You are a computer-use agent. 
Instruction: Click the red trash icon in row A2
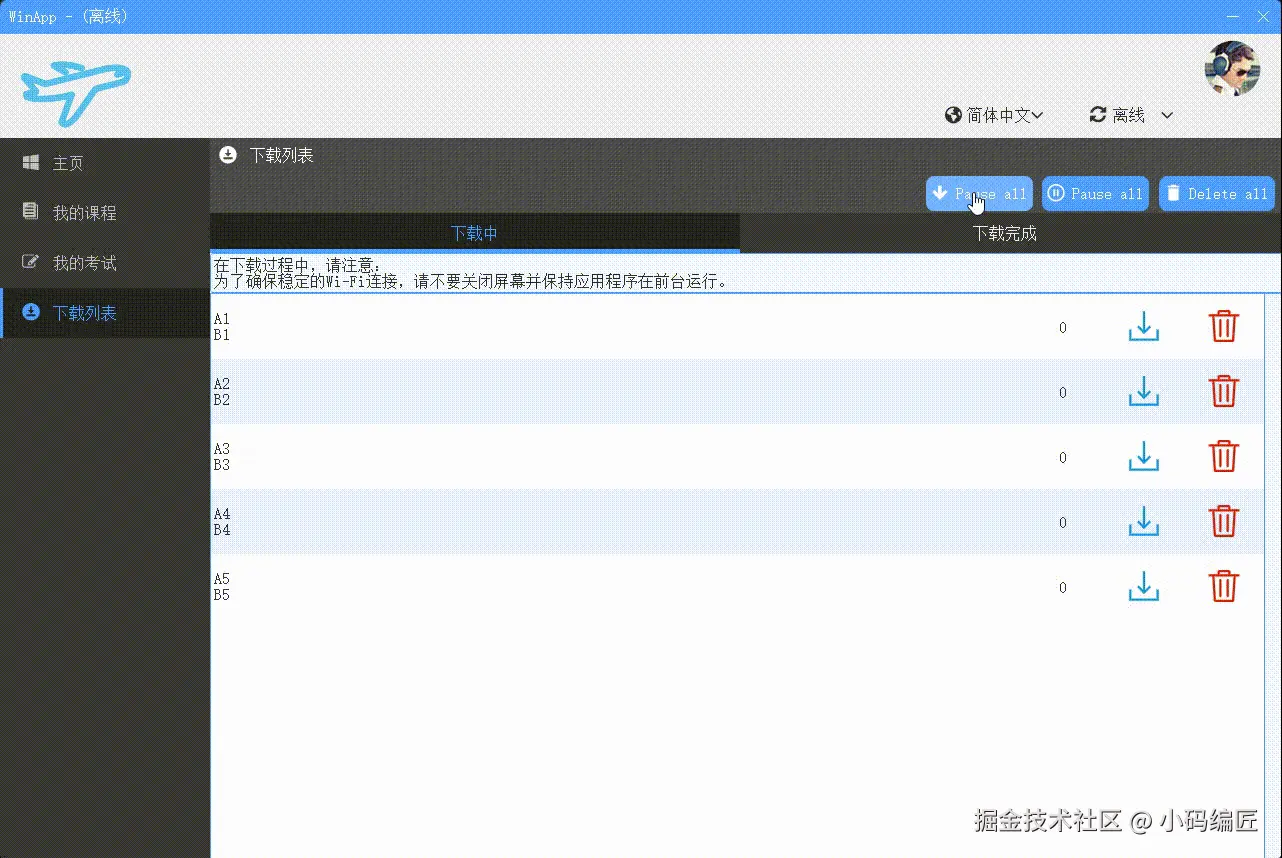pyautogui.click(x=1224, y=392)
